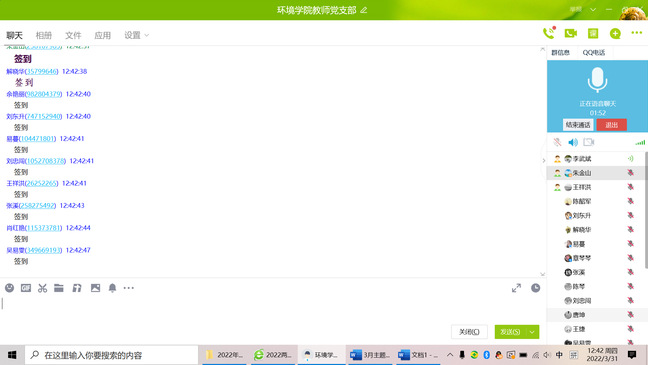This screenshot has height=365, width=648.
Task: Toggle camera sharing in voice panel
Action: coord(588,142)
